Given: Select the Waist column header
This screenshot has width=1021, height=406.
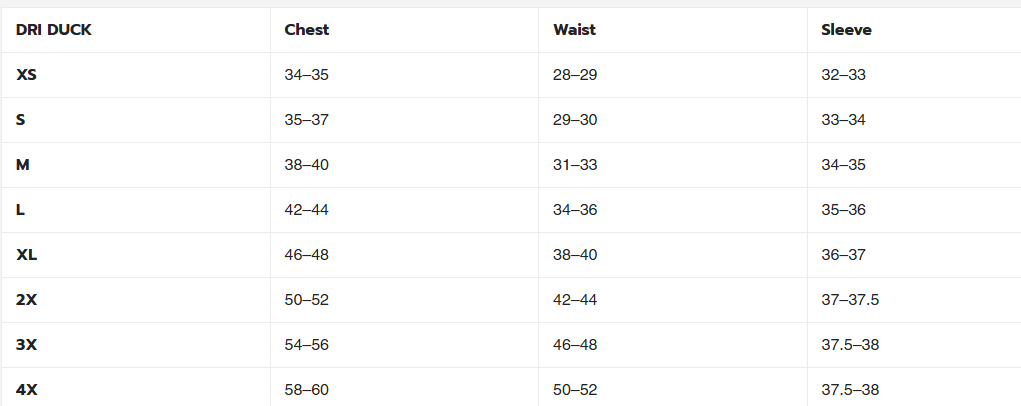Looking at the screenshot, I should tap(574, 30).
